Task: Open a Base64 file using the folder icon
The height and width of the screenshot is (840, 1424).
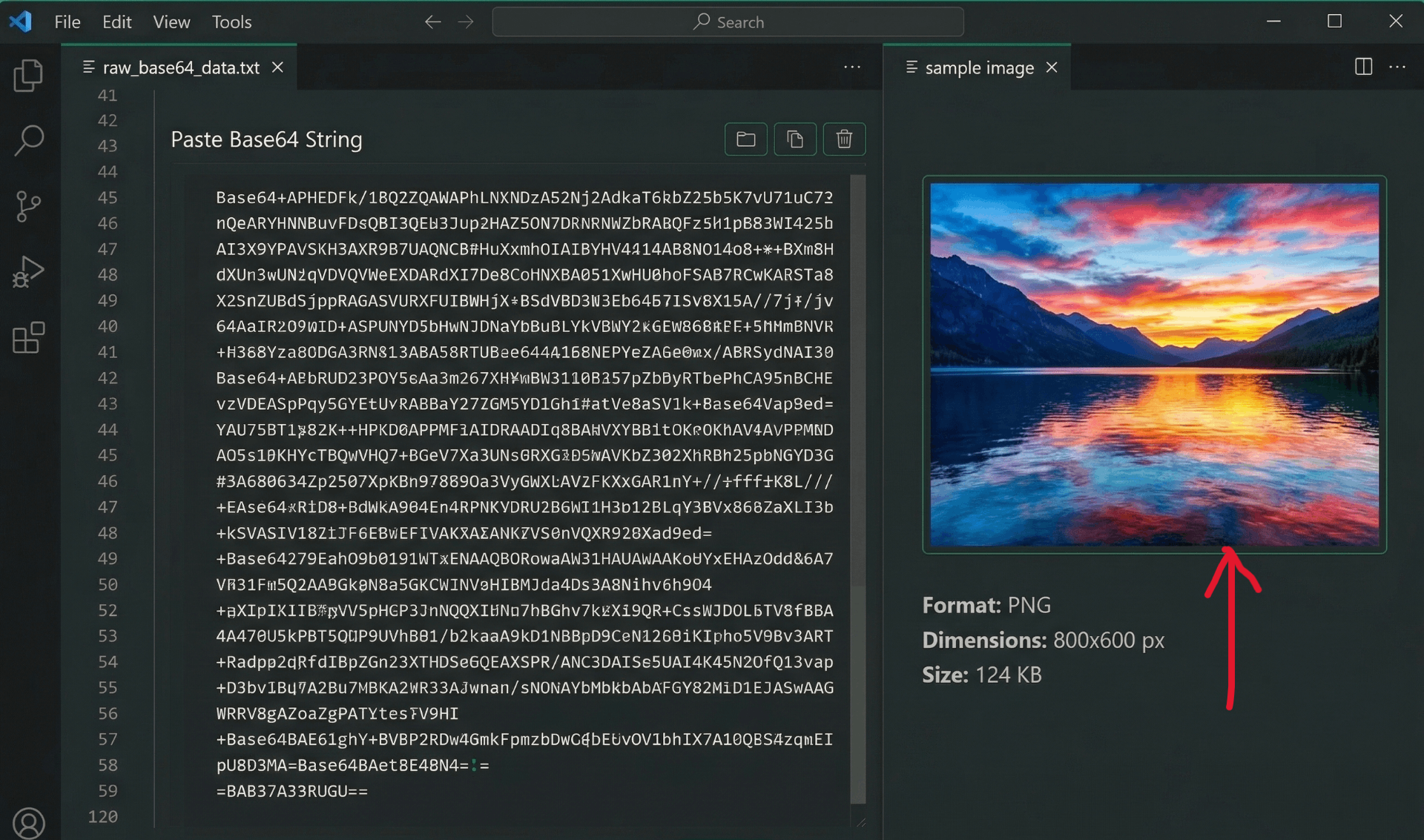Action: tap(745, 139)
